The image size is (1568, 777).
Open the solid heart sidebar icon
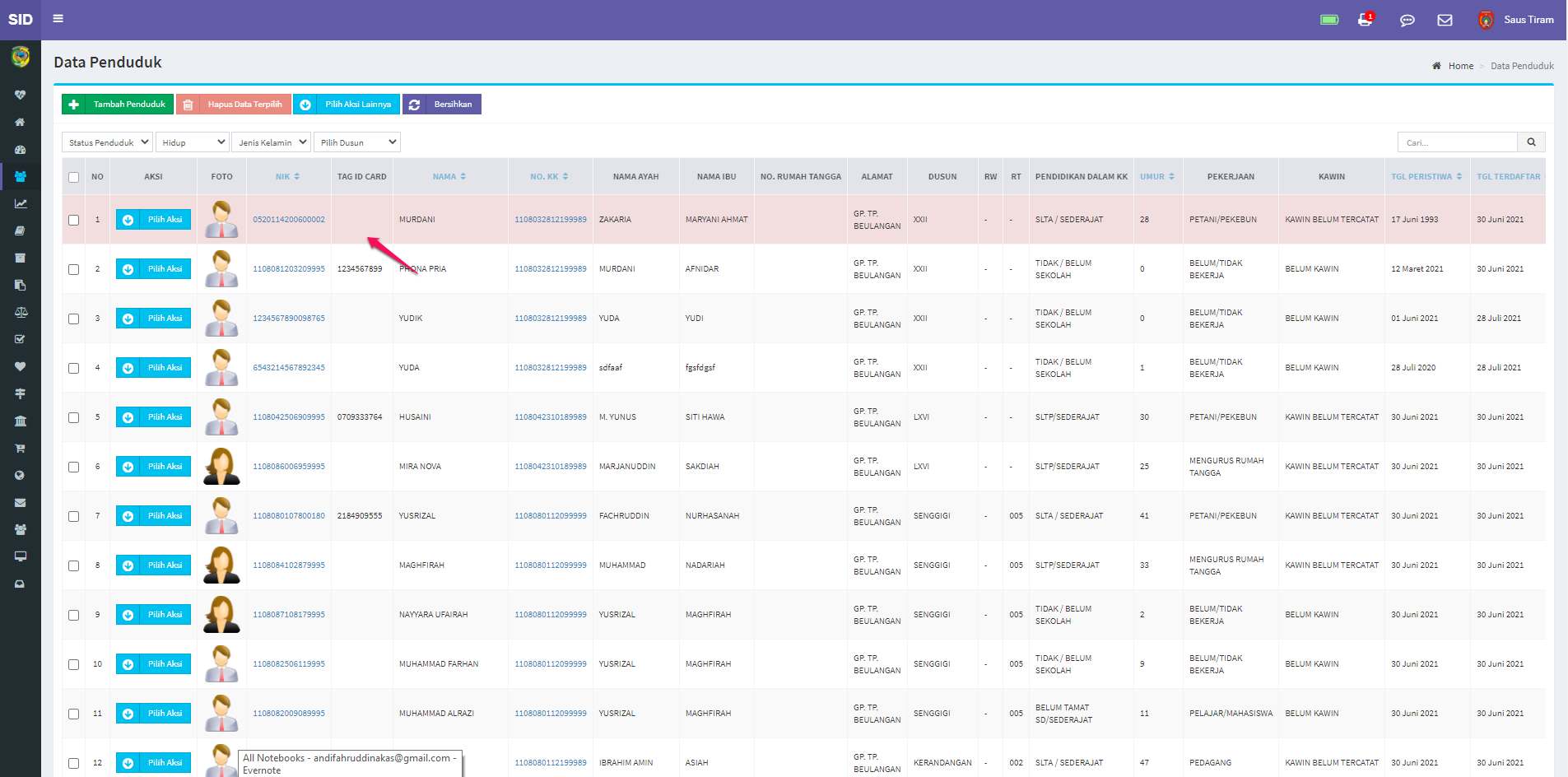tap(21, 366)
